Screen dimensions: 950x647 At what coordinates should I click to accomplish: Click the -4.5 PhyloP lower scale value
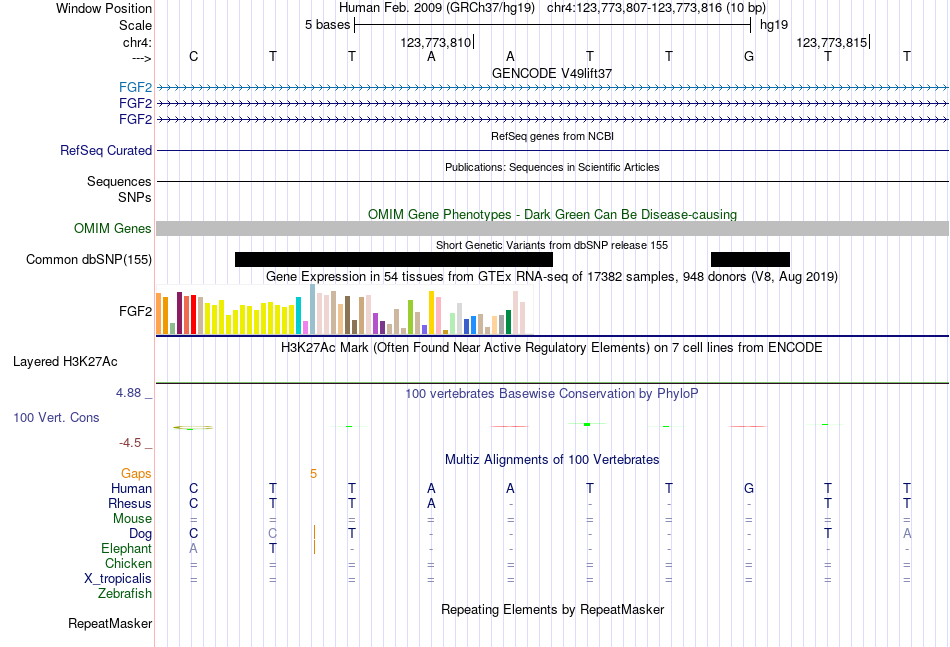pyautogui.click(x=130, y=443)
